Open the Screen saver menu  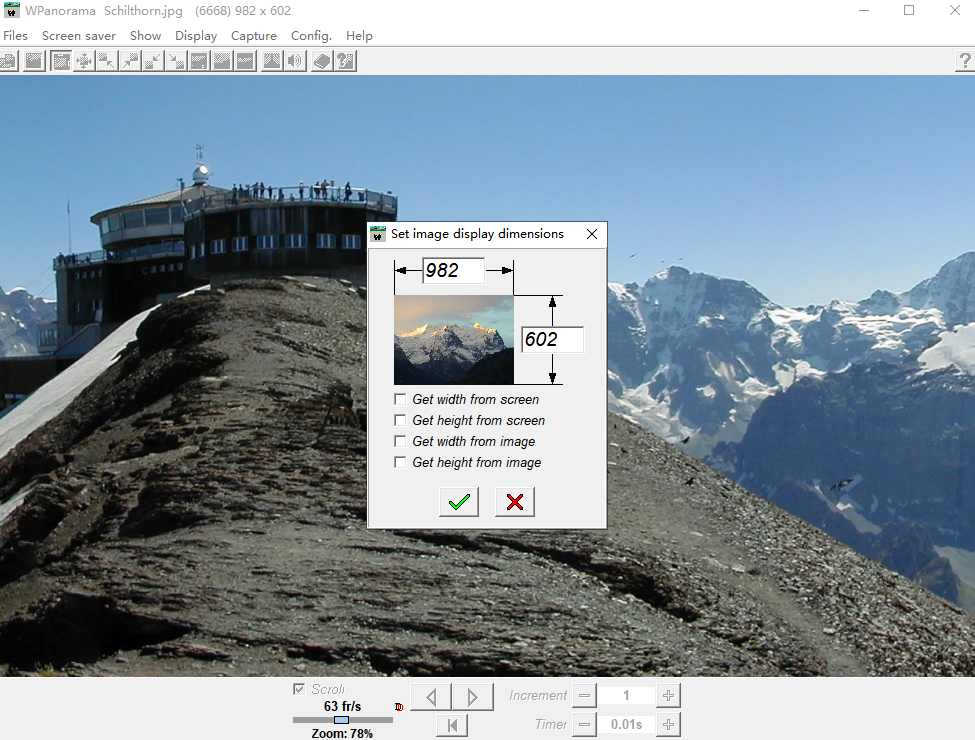point(79,36)
